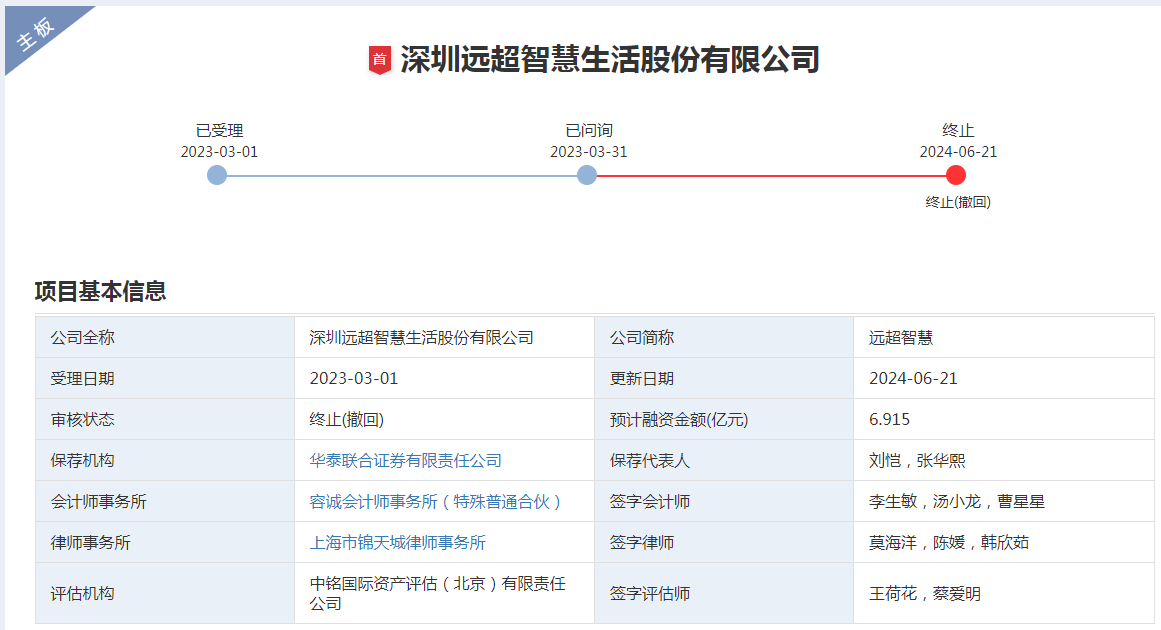
Task: Click the 终止(撤回) label under timeline
Action: click(958, 202)
